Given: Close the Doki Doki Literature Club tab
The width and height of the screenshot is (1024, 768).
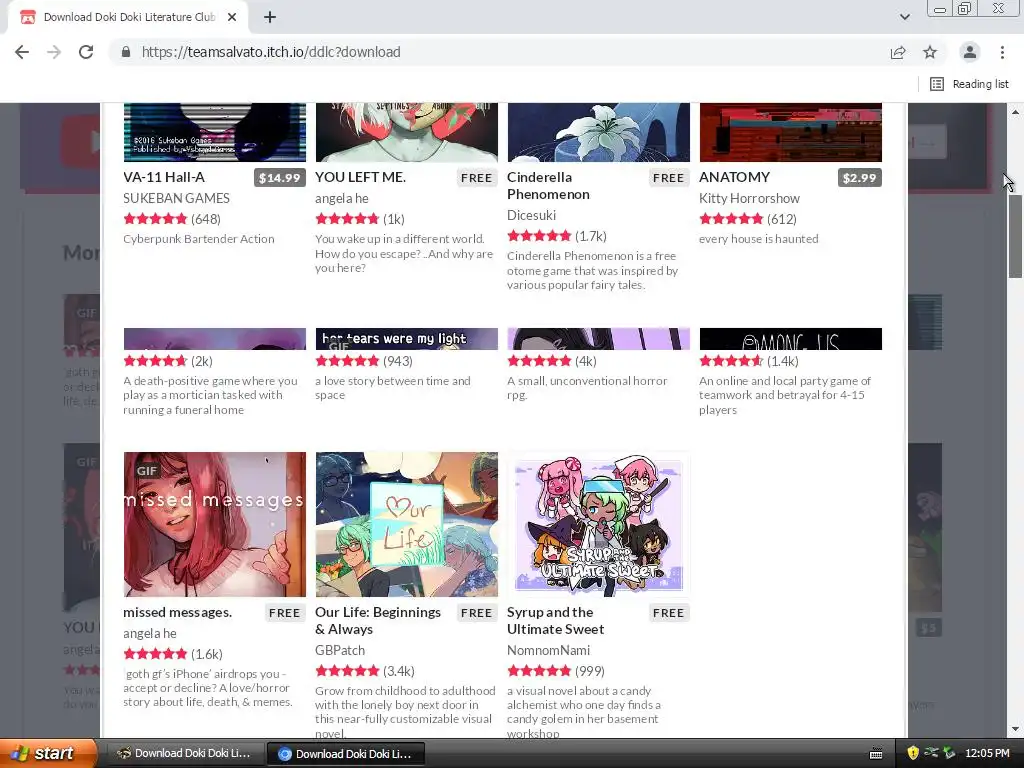Looking at the screenshot, I should click(232, 17).
